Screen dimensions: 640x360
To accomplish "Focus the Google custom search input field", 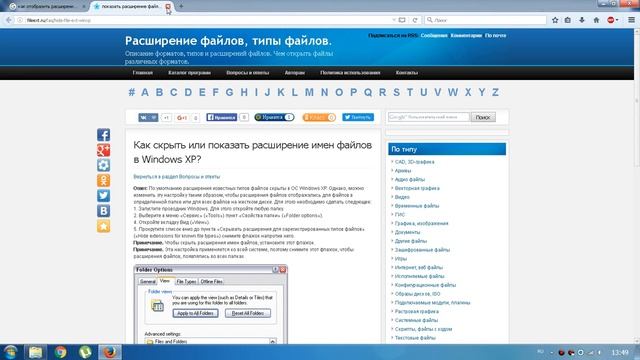I will click(429, 117).
